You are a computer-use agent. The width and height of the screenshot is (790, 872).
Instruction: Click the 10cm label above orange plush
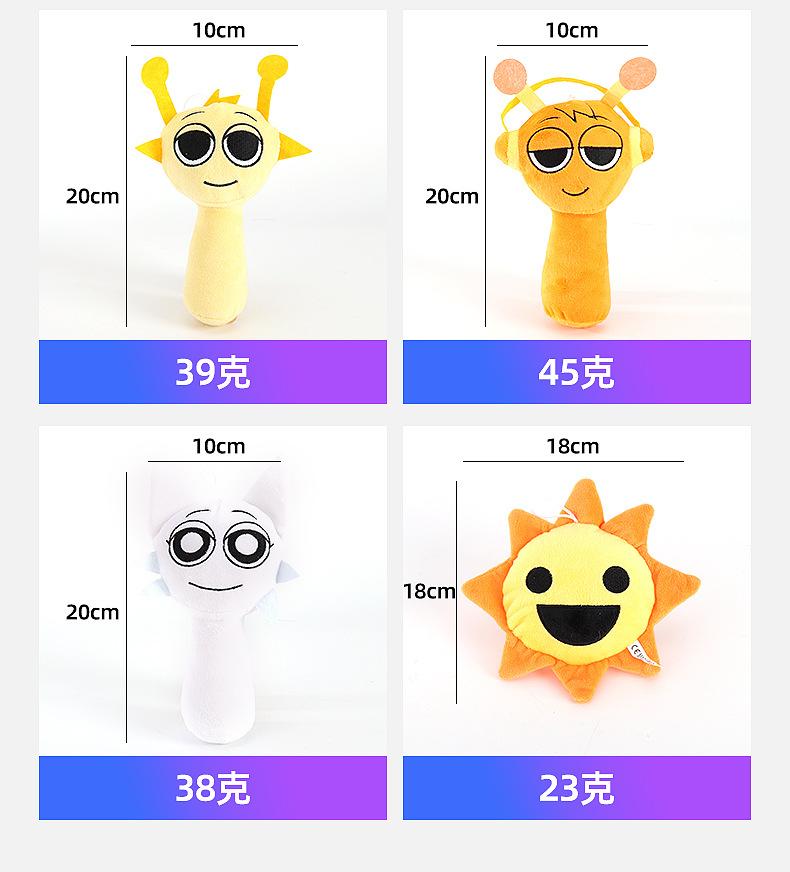[571, 31]
